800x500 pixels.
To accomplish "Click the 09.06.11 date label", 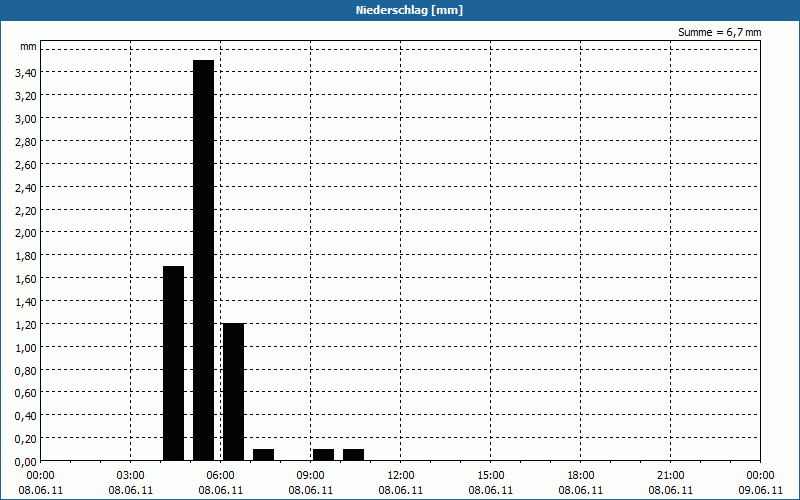I will pyautogui.click(x=760, y=490).
